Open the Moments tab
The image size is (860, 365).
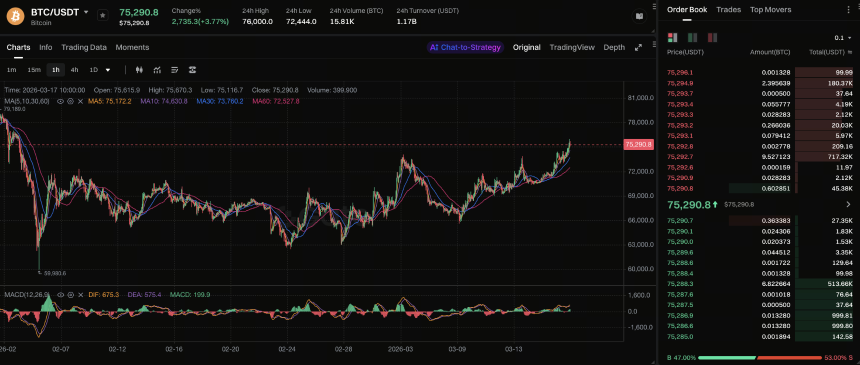click(x=132, y=47)
